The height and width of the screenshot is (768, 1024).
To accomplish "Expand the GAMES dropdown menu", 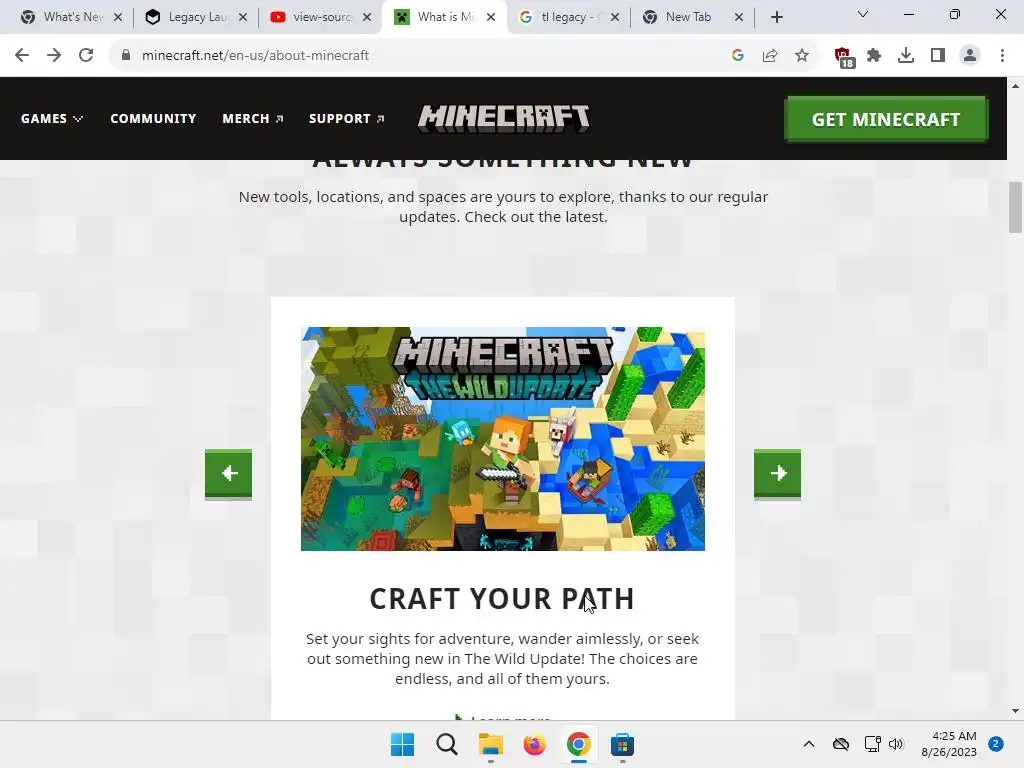I will point(52,119).
